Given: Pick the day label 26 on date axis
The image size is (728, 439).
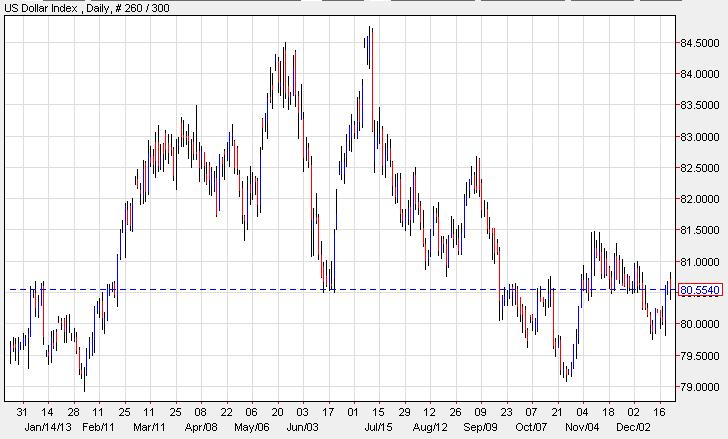Looking at the screenshot, I should click(x=455, y=412).
